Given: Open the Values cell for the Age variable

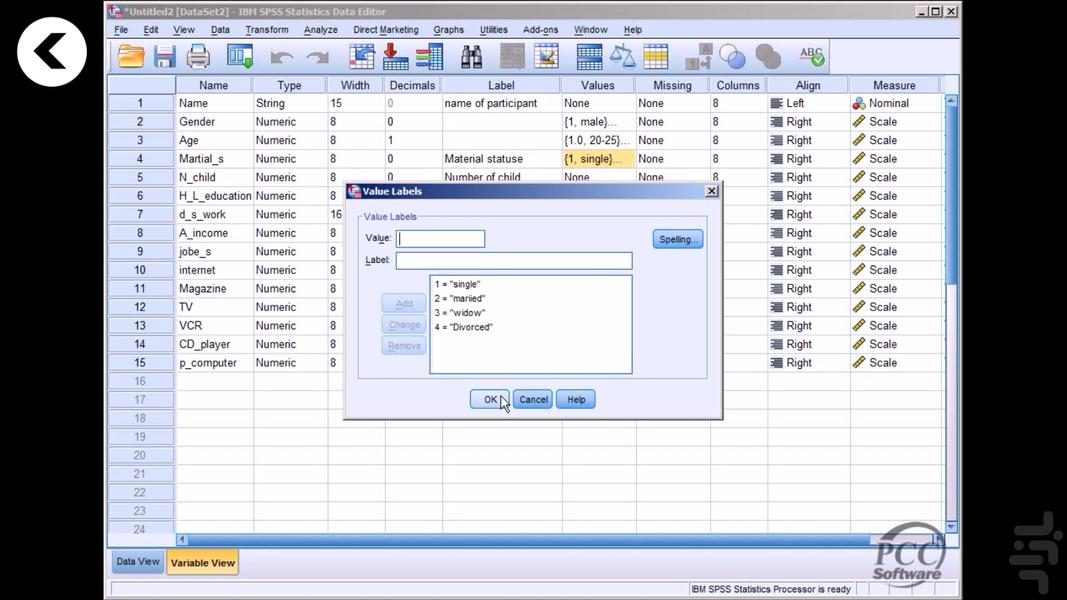Looking at the screenshot, I should (x=597, y=140).
